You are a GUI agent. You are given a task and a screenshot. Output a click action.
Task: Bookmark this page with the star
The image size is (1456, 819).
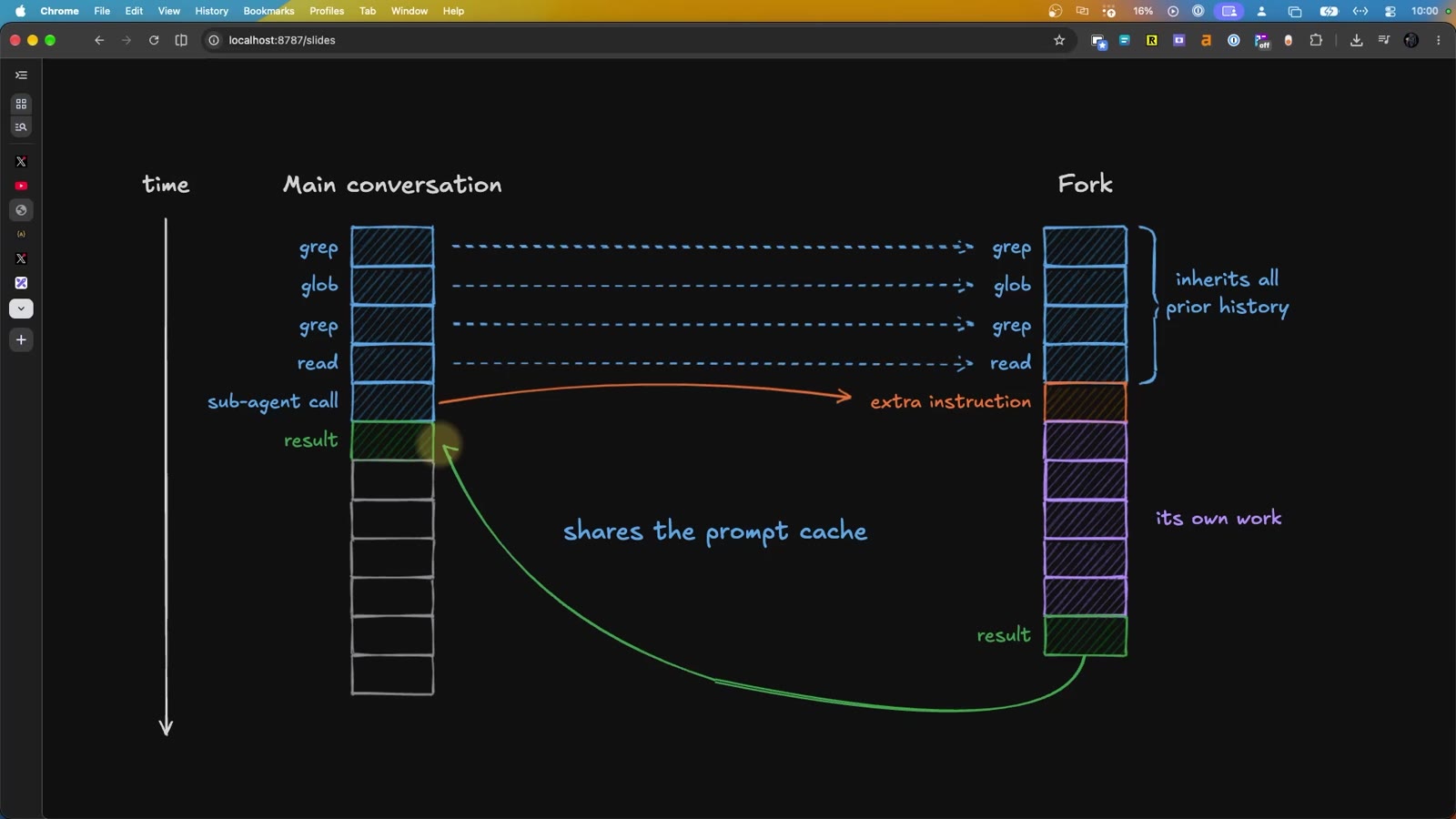click(x=1059, y=40)
